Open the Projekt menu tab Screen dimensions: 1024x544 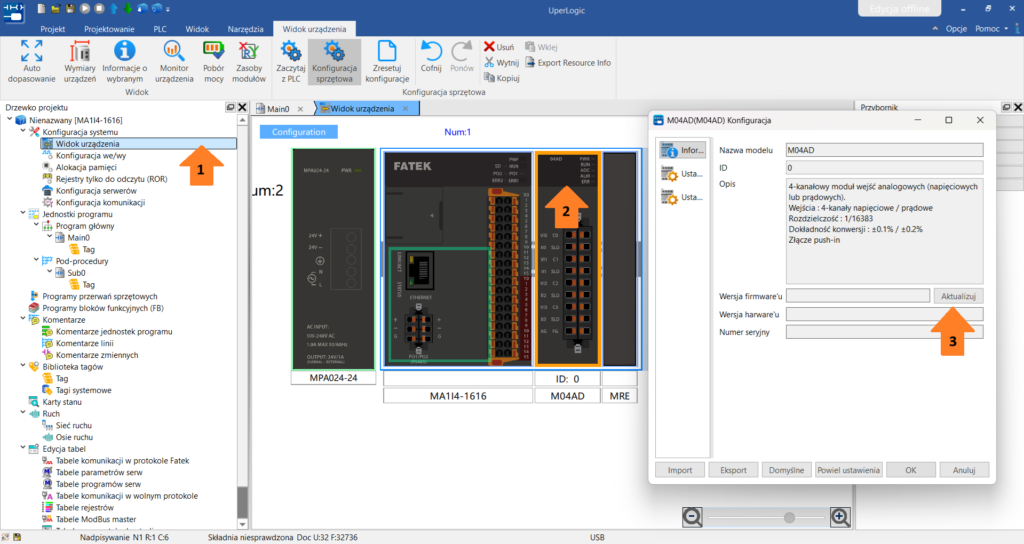point(53,29)
